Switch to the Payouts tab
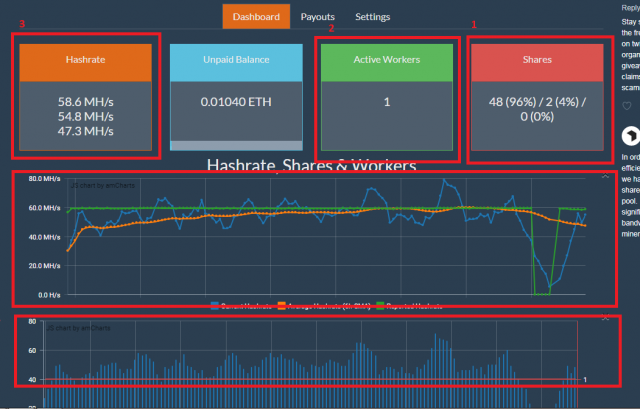Viewport: 640px width, 409px height. point(318,17)
